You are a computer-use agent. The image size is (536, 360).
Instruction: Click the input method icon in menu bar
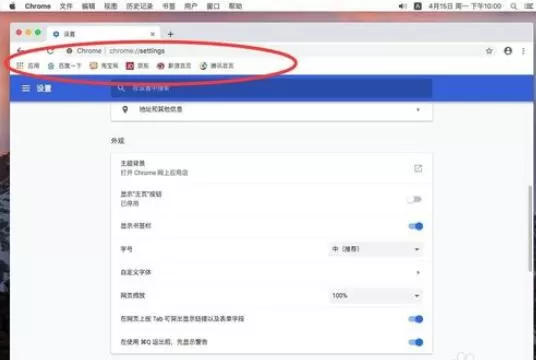tap(418, 6)
